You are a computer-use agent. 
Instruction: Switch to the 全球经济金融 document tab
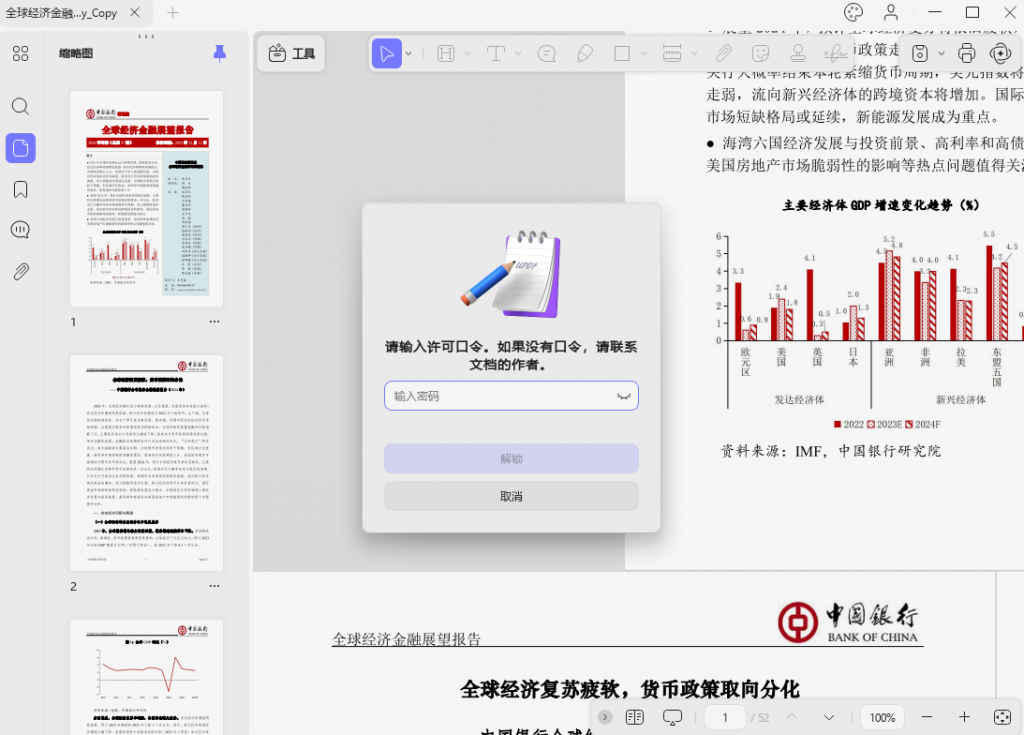click(x=61, y=13)
